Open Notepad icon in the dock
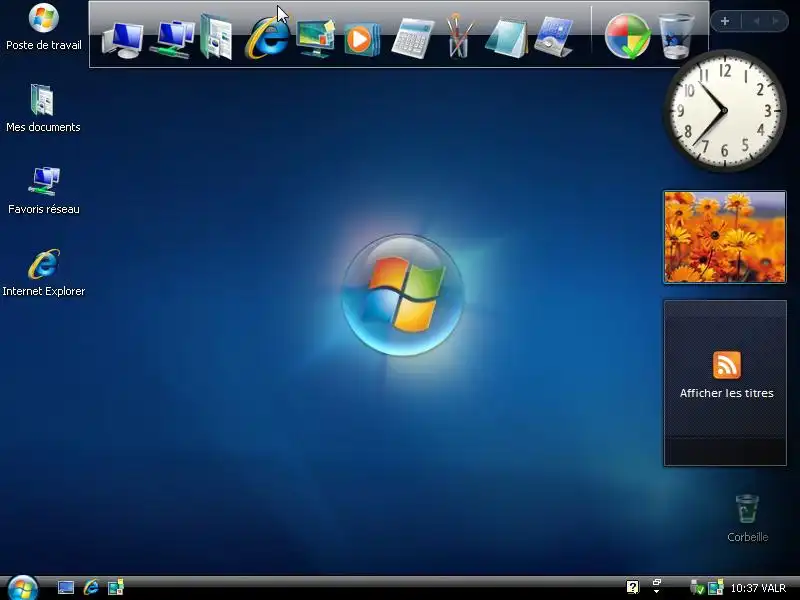This screenshot has width=800, height=600. (x=506, y=38)
